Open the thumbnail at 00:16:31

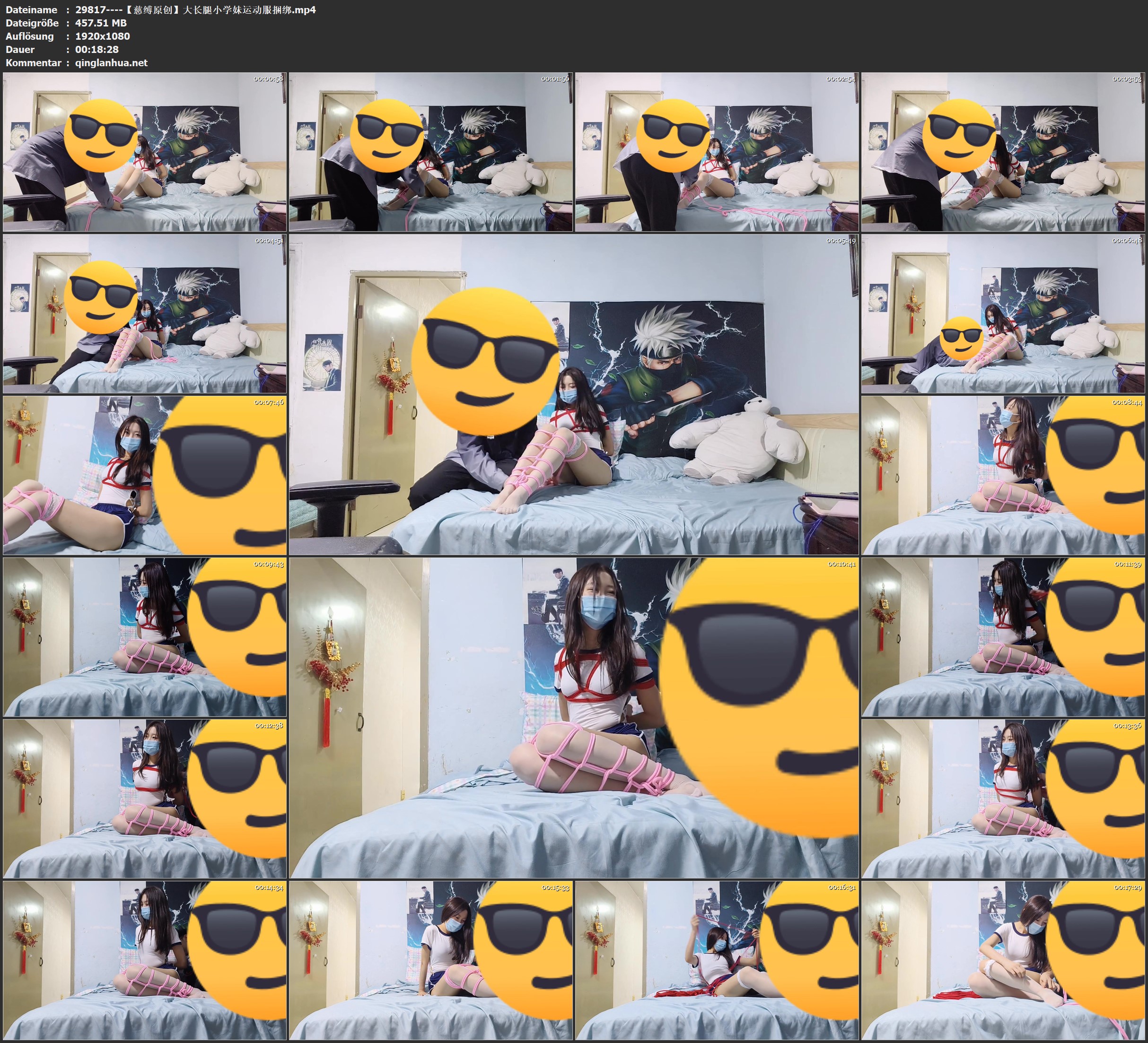716,960
